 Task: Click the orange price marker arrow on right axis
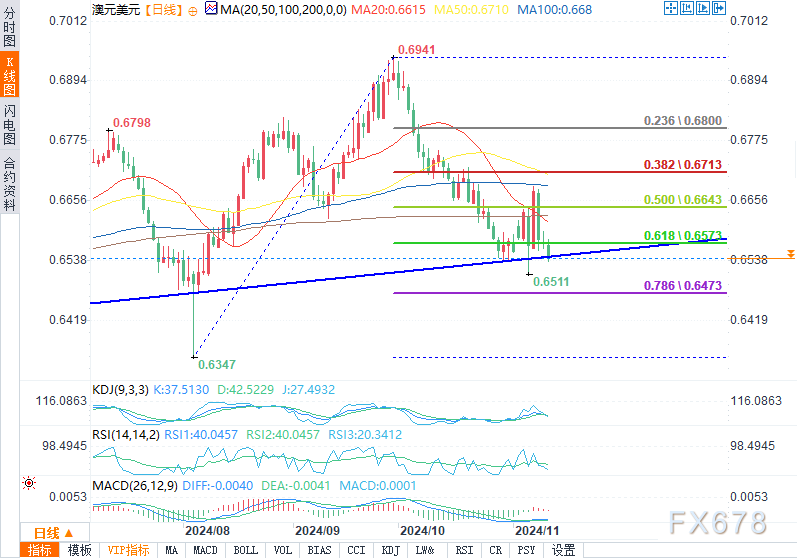click(790, 253)
